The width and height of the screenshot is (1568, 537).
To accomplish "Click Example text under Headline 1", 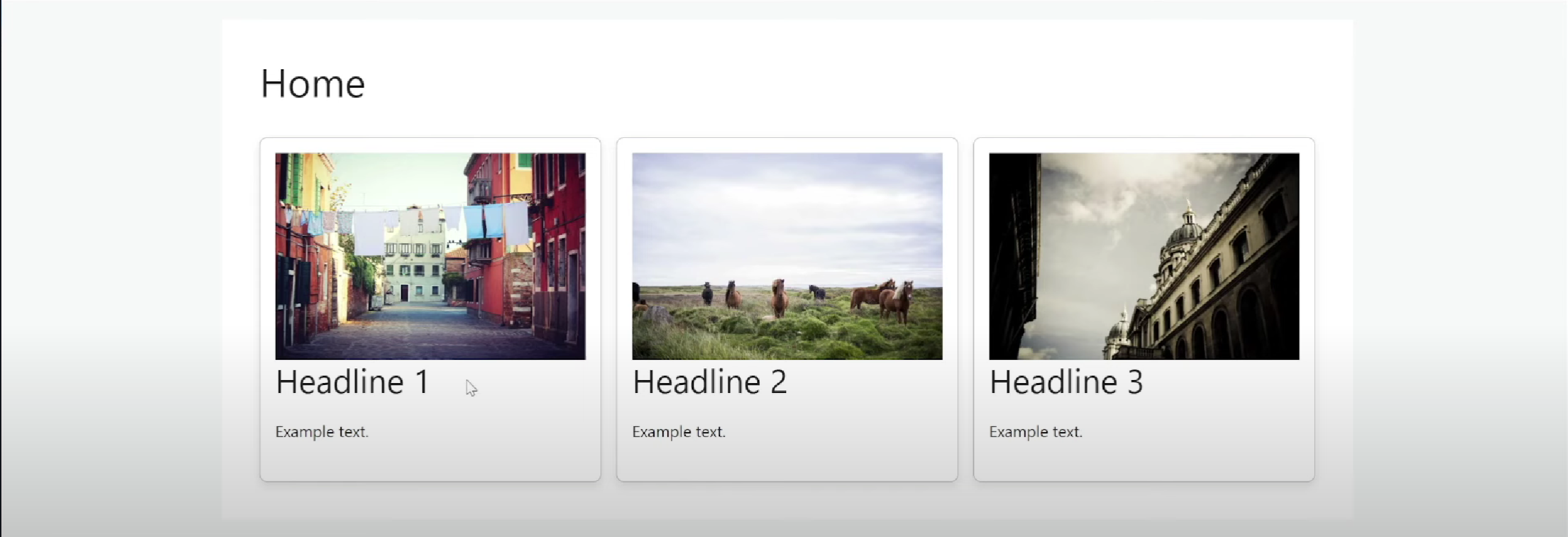I will 322,432.
